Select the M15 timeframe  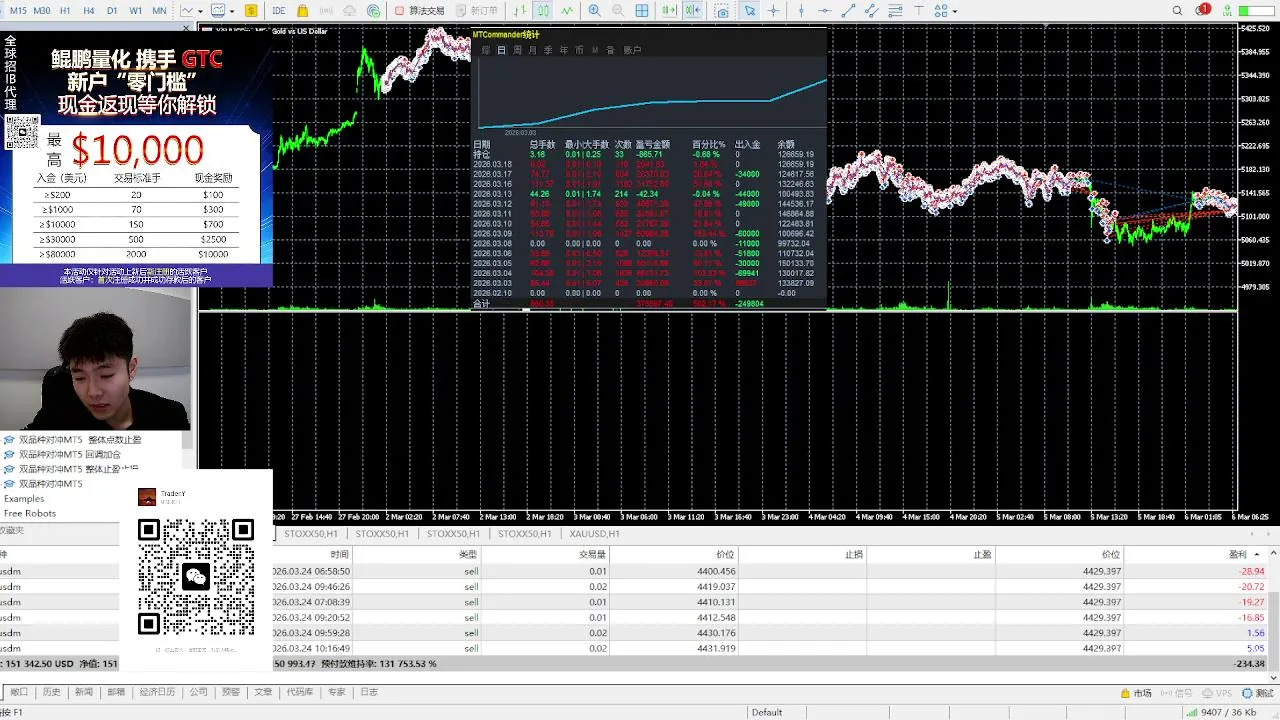click(x=18, y=10)
